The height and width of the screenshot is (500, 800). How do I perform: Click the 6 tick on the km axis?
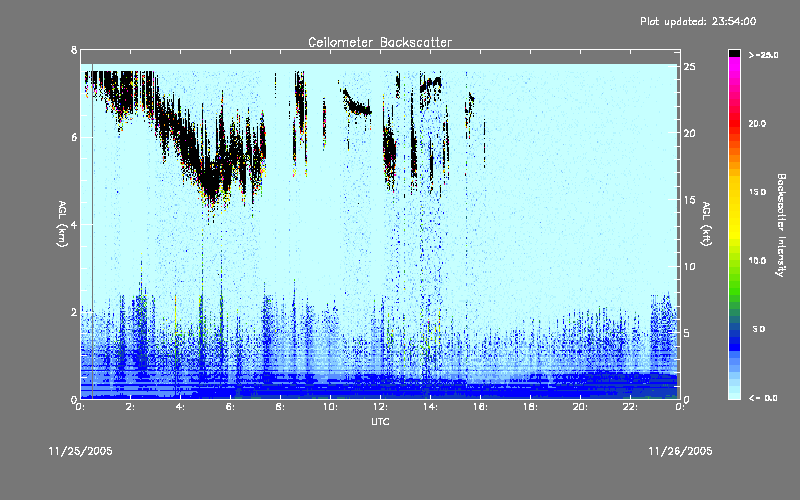(x=74, y=137)
